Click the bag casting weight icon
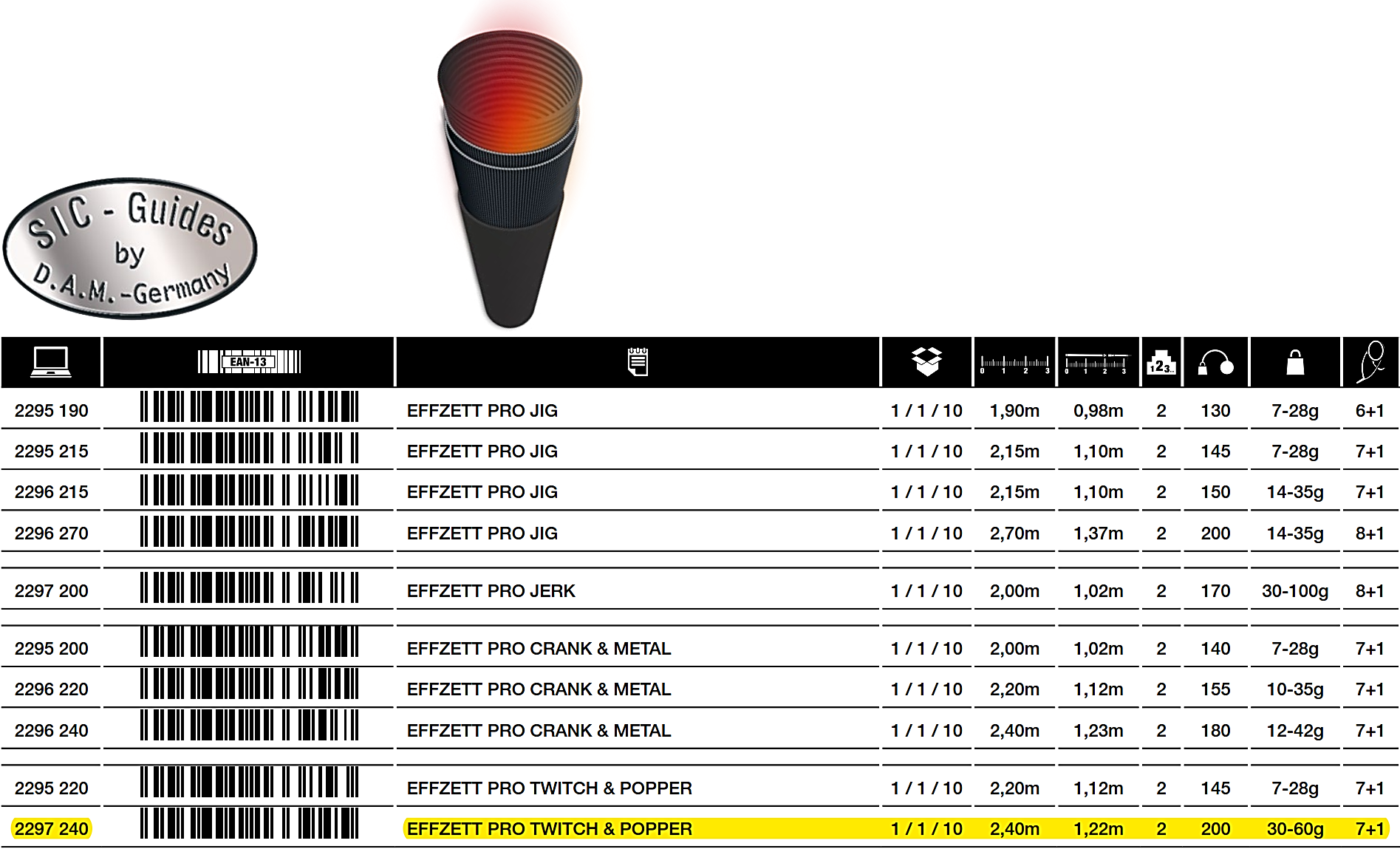Image resolution: width=1400 pixels, height=849 pixels. click(x=1294, y=363)
